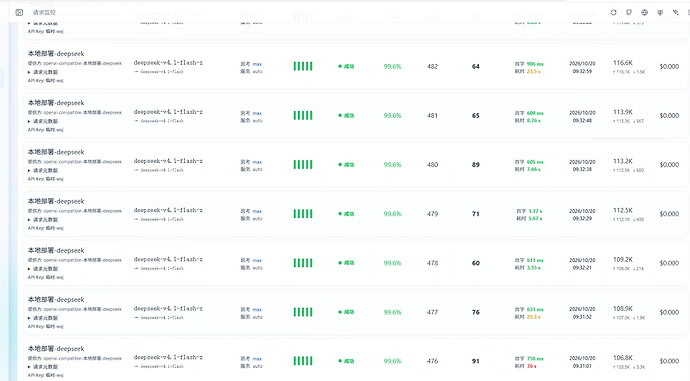Screen dimensions: 690x381
Task: Click the bold value 64 in row 482
Action: 476,66
